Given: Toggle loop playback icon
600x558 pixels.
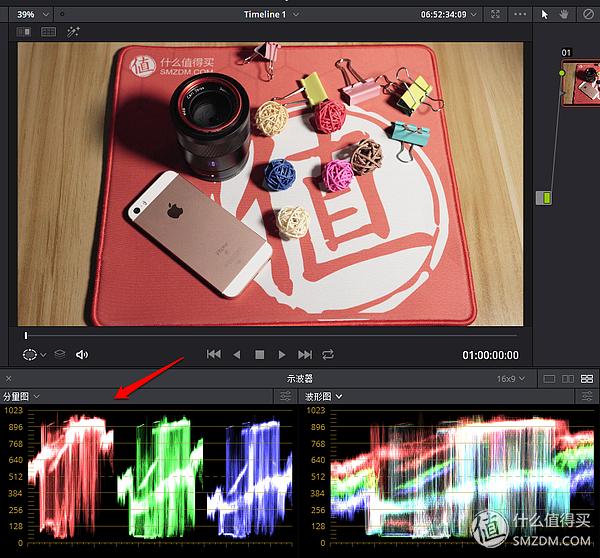Looking at the screenshot, I should (328, 355).
